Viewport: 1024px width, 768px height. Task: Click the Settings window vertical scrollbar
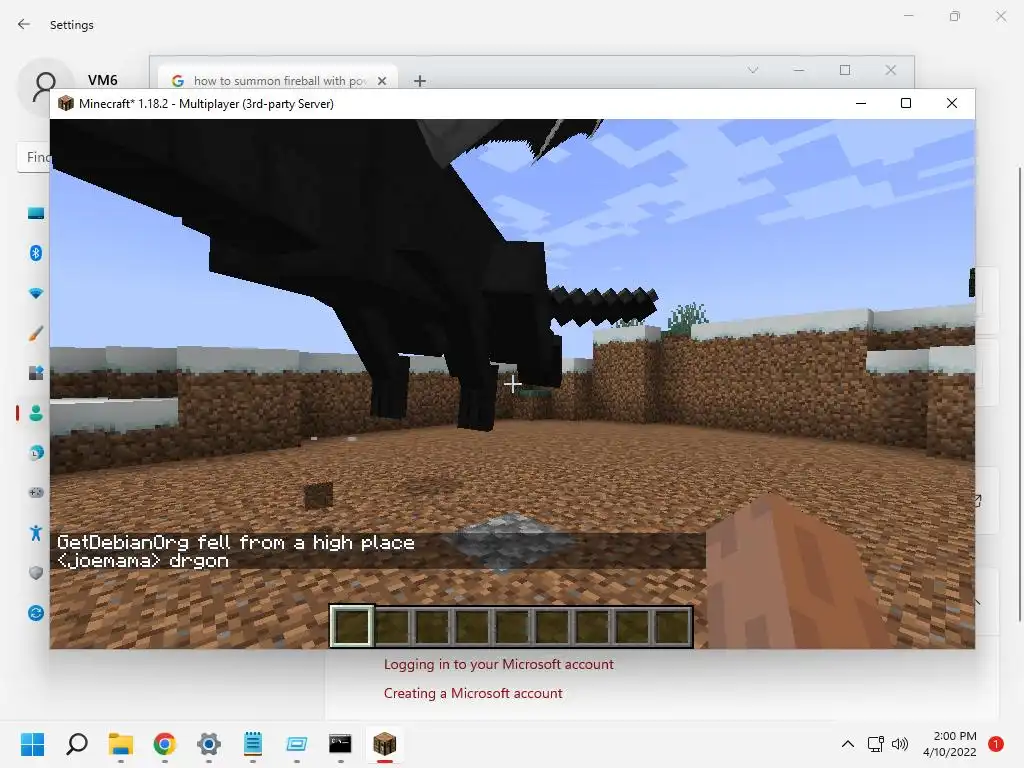click(x=1020, y=394)
